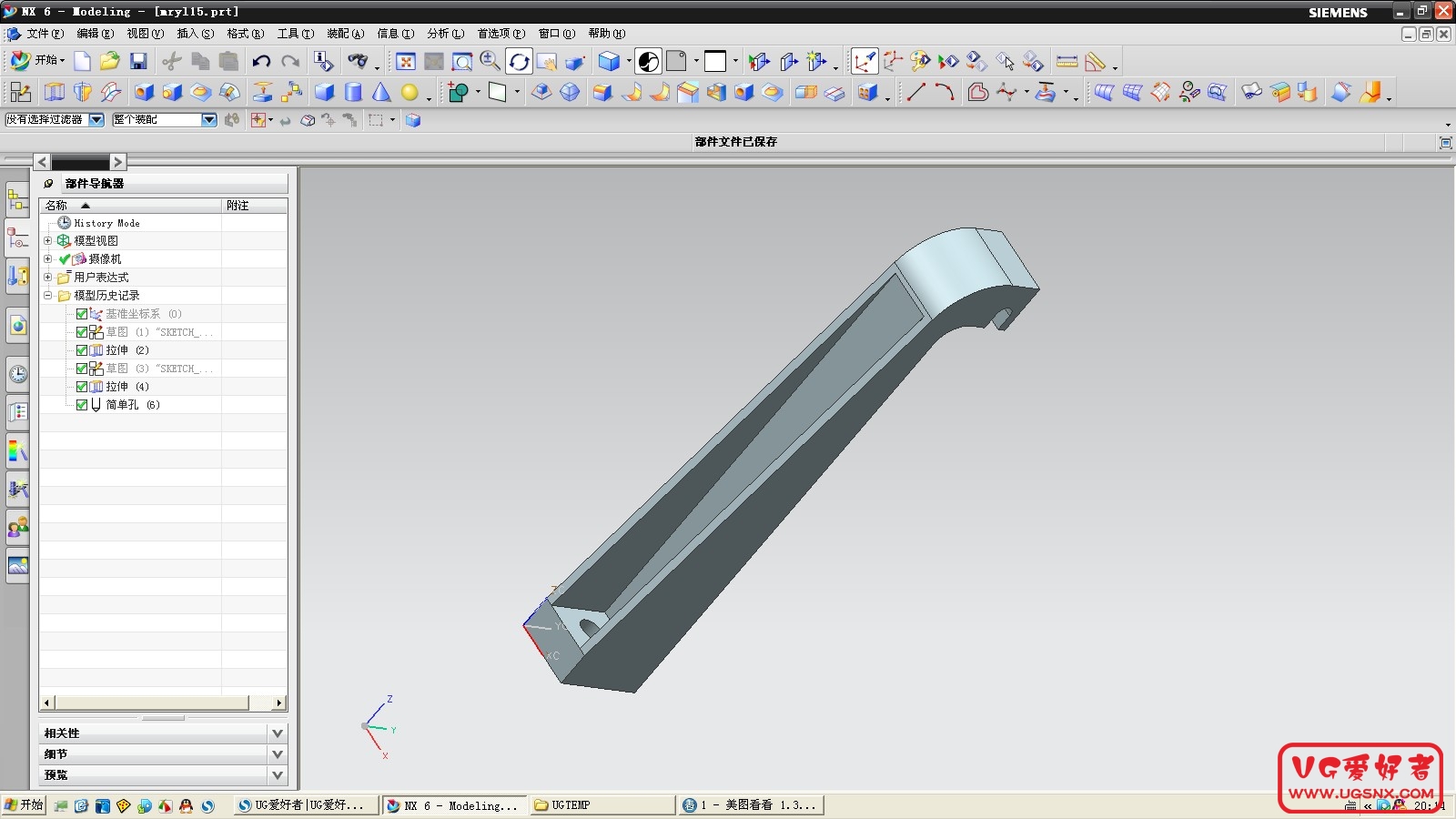Create a Cylinder primitive
This screenshot has width=1456, height=819.
[x=353, y=92]
